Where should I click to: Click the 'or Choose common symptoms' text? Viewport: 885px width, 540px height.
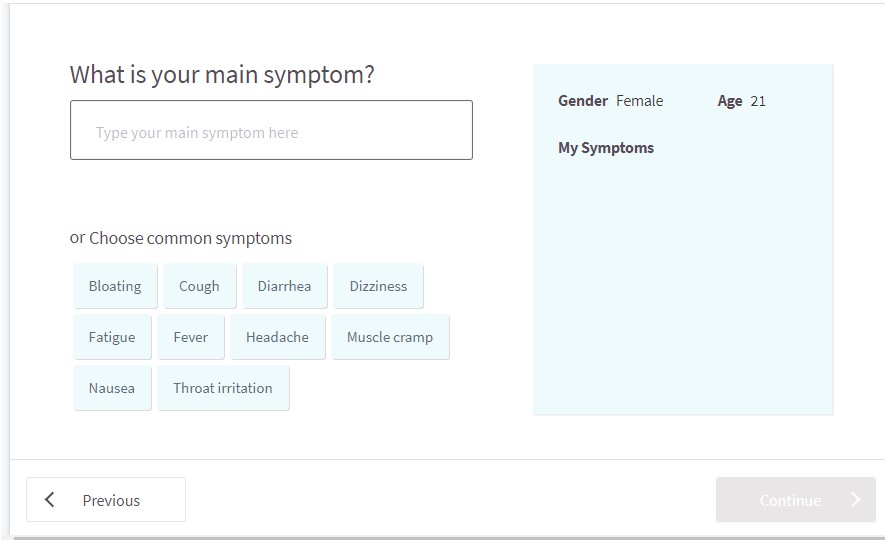click(x=181, y=238)
